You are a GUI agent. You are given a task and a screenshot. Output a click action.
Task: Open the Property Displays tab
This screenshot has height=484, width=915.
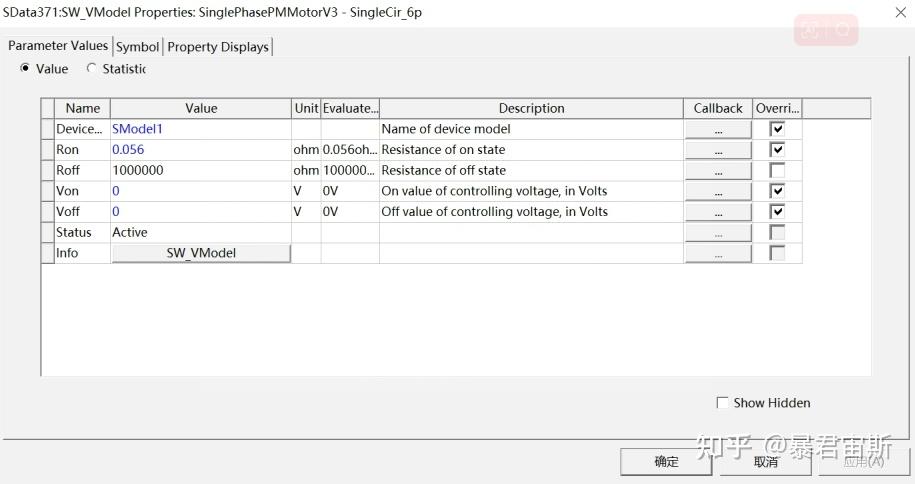click(x=218, y=47)
